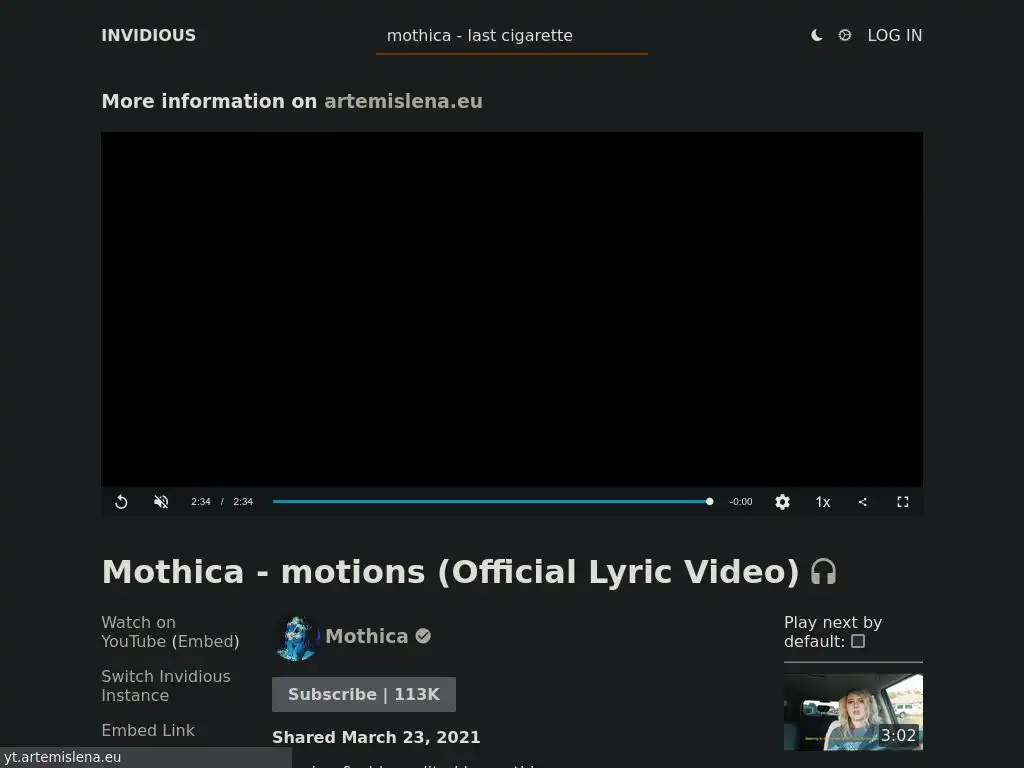Open the share icon in the player
The image size is (1024, 768).
pyautogui.click(x=863, y=502)
